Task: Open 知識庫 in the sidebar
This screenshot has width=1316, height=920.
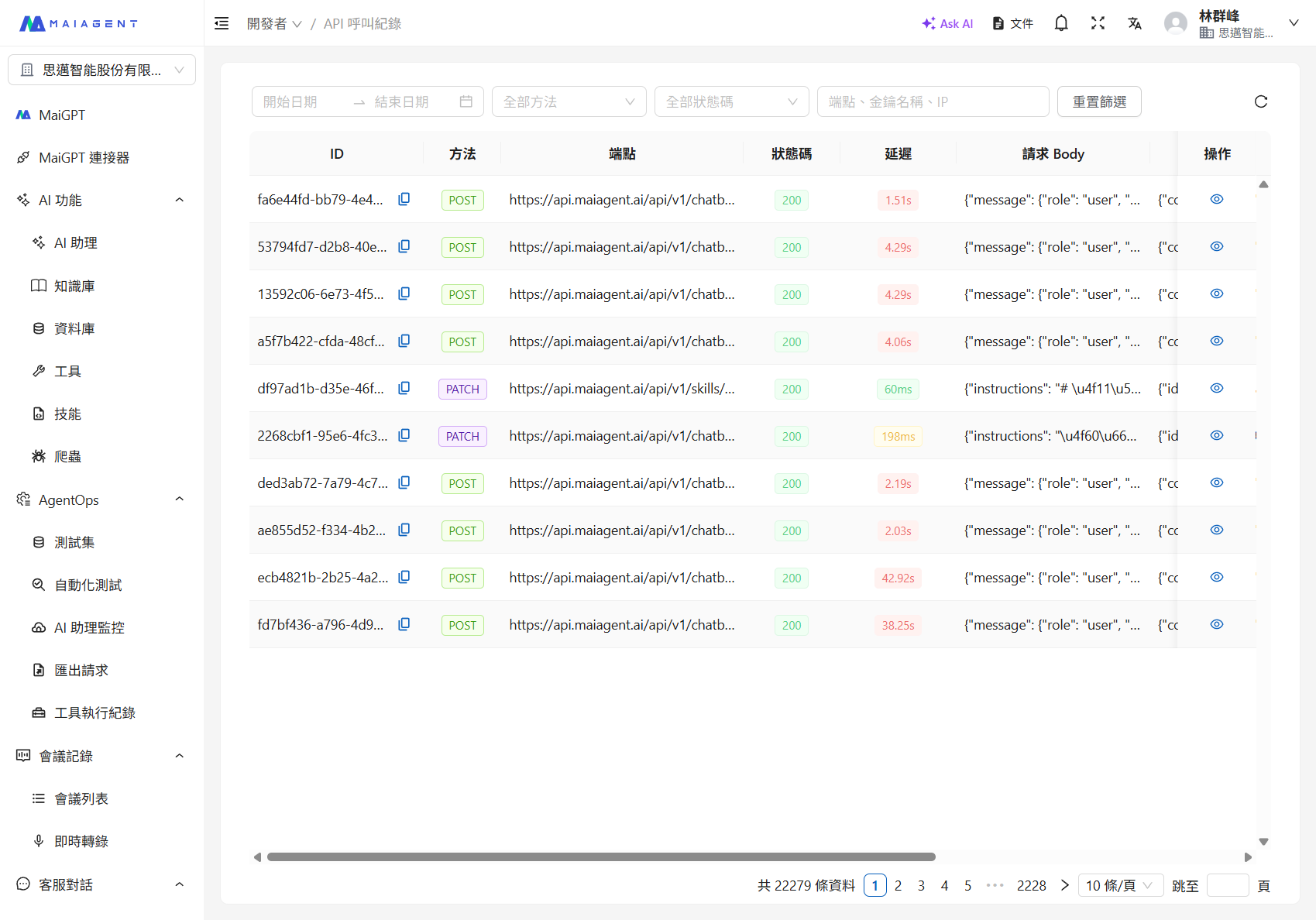Action: pos(74,286)
